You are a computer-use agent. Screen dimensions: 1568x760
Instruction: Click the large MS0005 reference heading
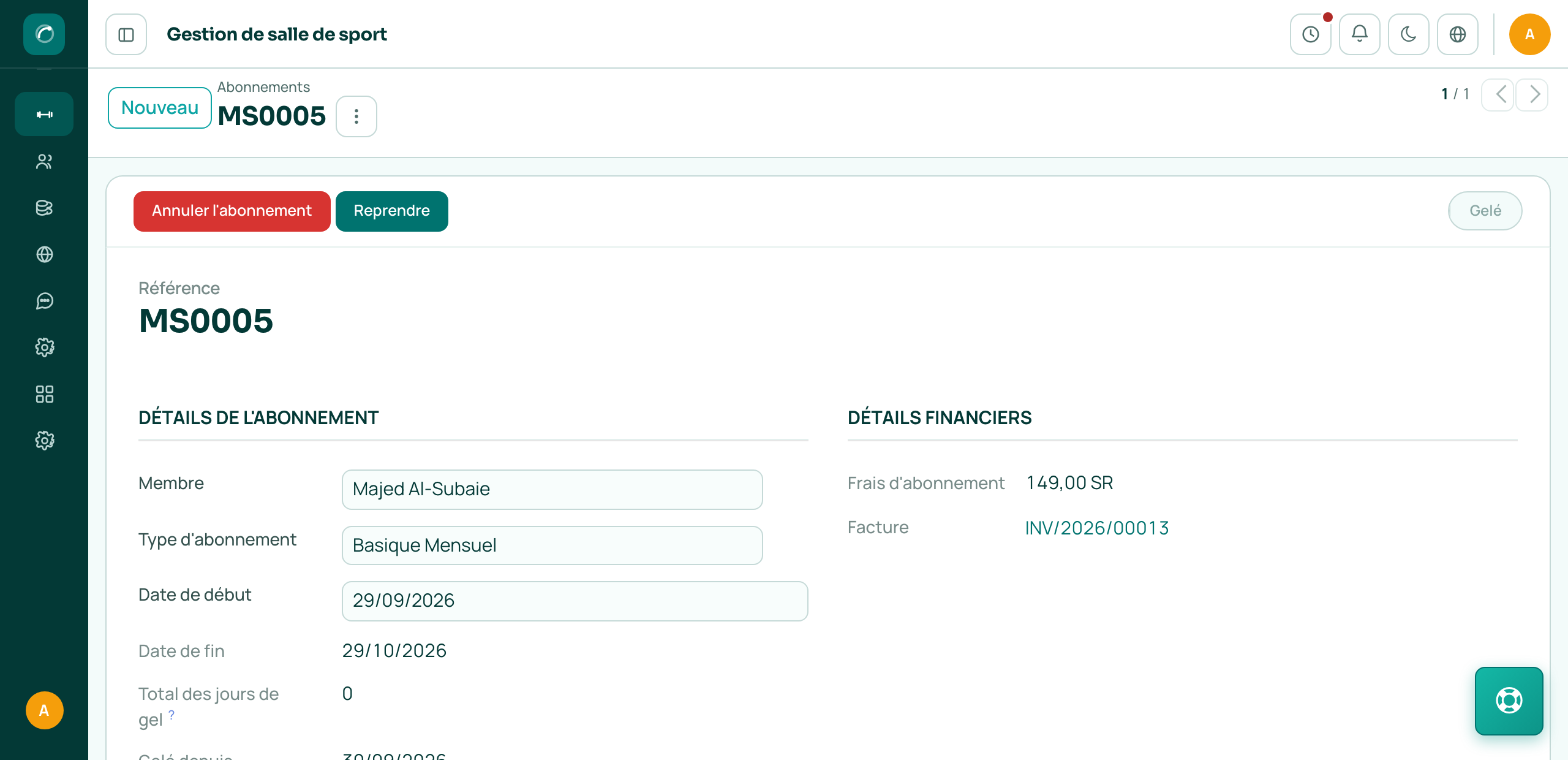pyautogui.click(x=206, y=321)
